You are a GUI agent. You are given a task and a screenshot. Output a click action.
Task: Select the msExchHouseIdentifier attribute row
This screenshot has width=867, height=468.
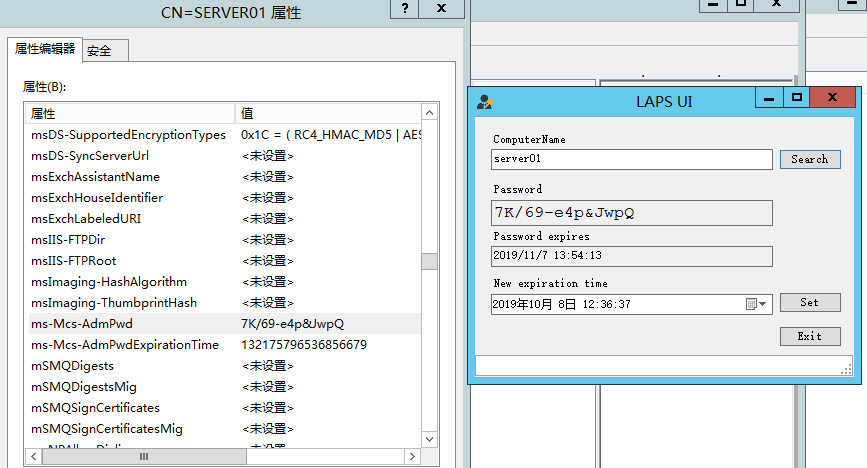click(223, 198)
